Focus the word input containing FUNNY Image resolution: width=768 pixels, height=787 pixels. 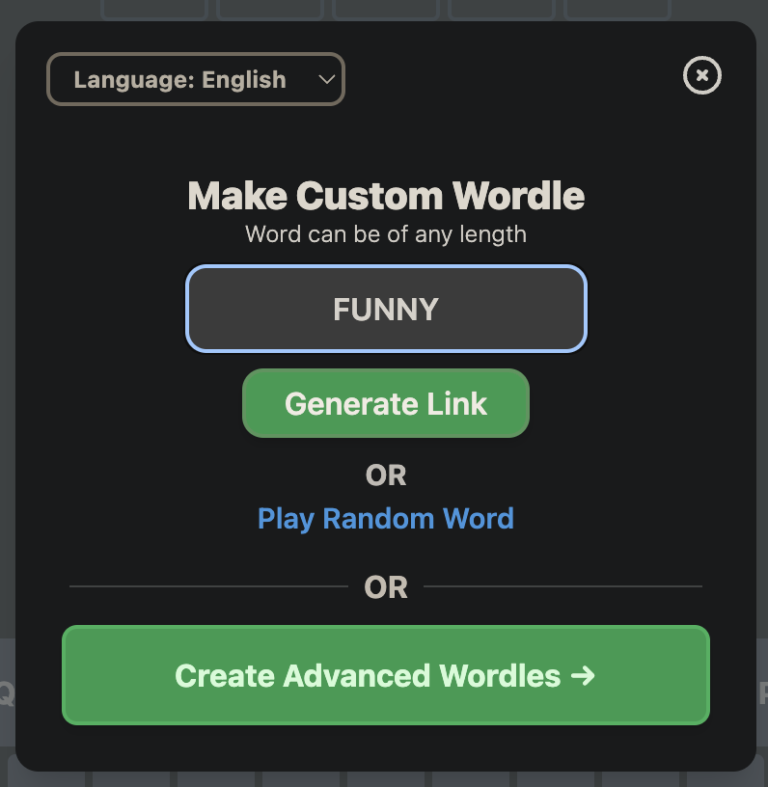click(x=386, y=309)
